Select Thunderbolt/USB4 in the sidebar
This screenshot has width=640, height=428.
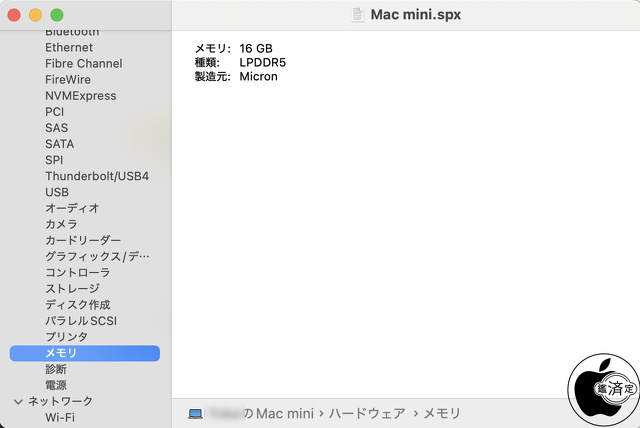pyautogui.click(x=97, y=176)
